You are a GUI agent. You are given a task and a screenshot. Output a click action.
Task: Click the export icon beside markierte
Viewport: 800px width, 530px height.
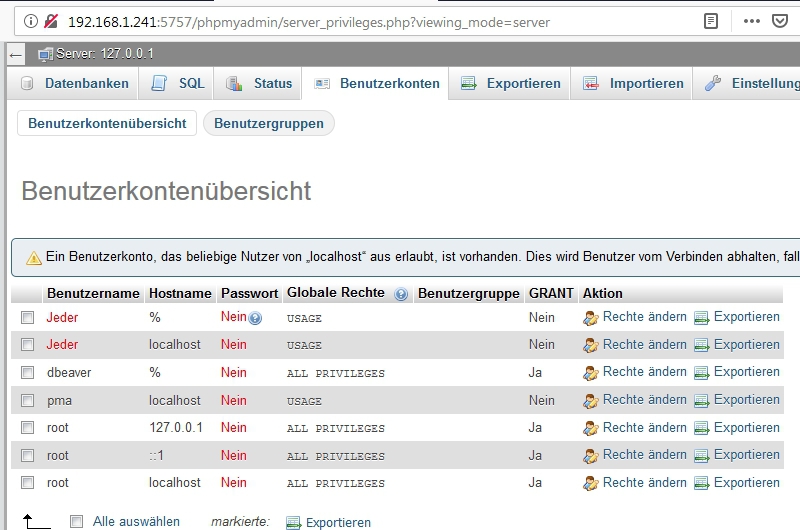point(293,523)
